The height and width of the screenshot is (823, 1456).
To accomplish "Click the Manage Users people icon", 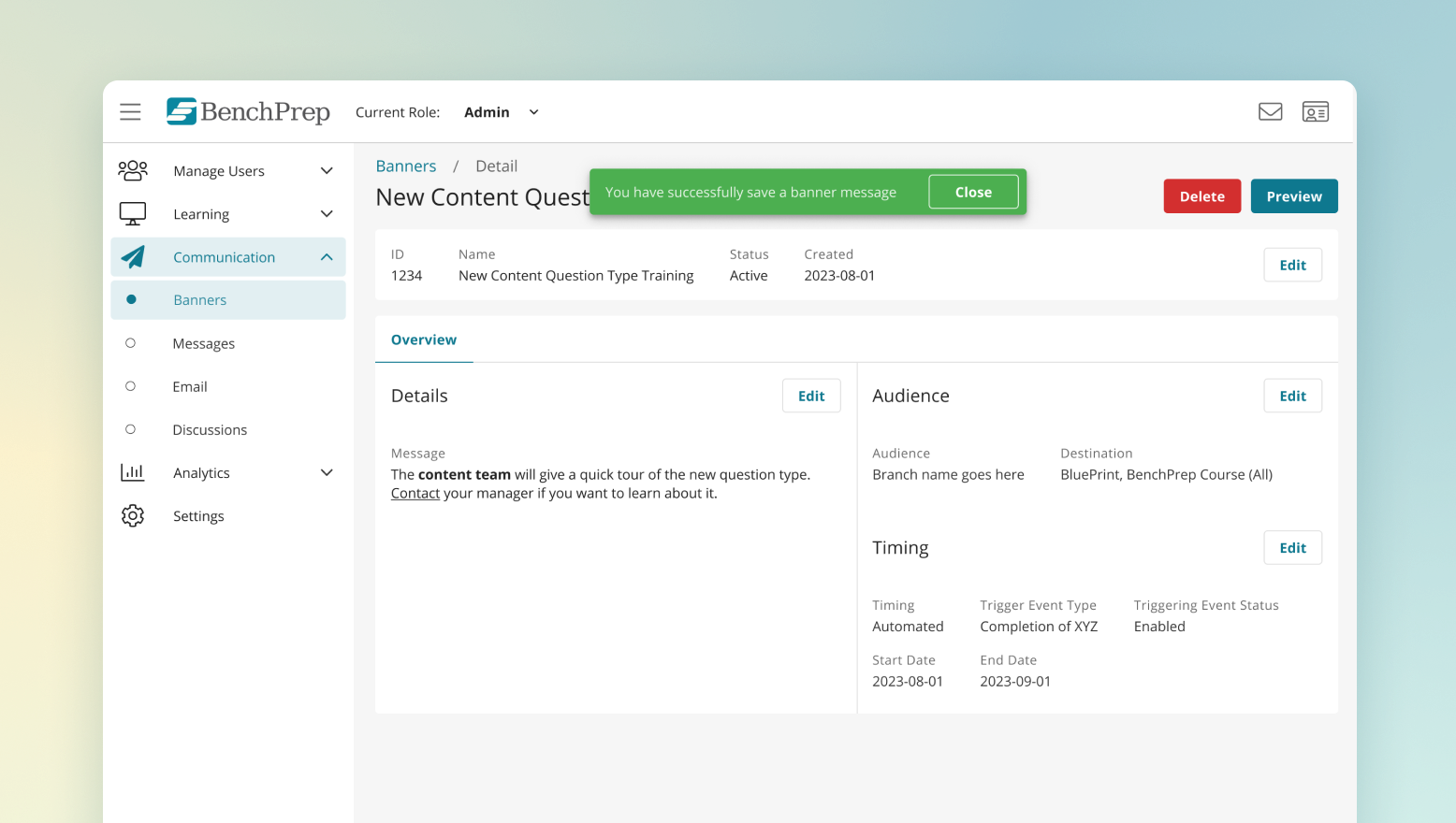I will pos(133,170).
